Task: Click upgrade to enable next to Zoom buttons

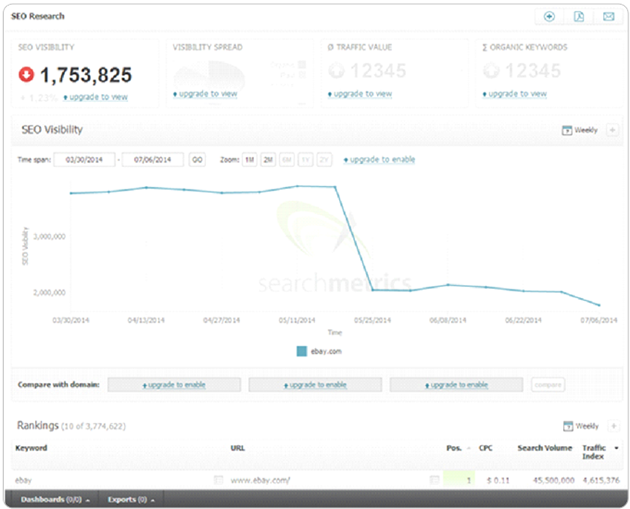Action: click(x=379, y=159)
